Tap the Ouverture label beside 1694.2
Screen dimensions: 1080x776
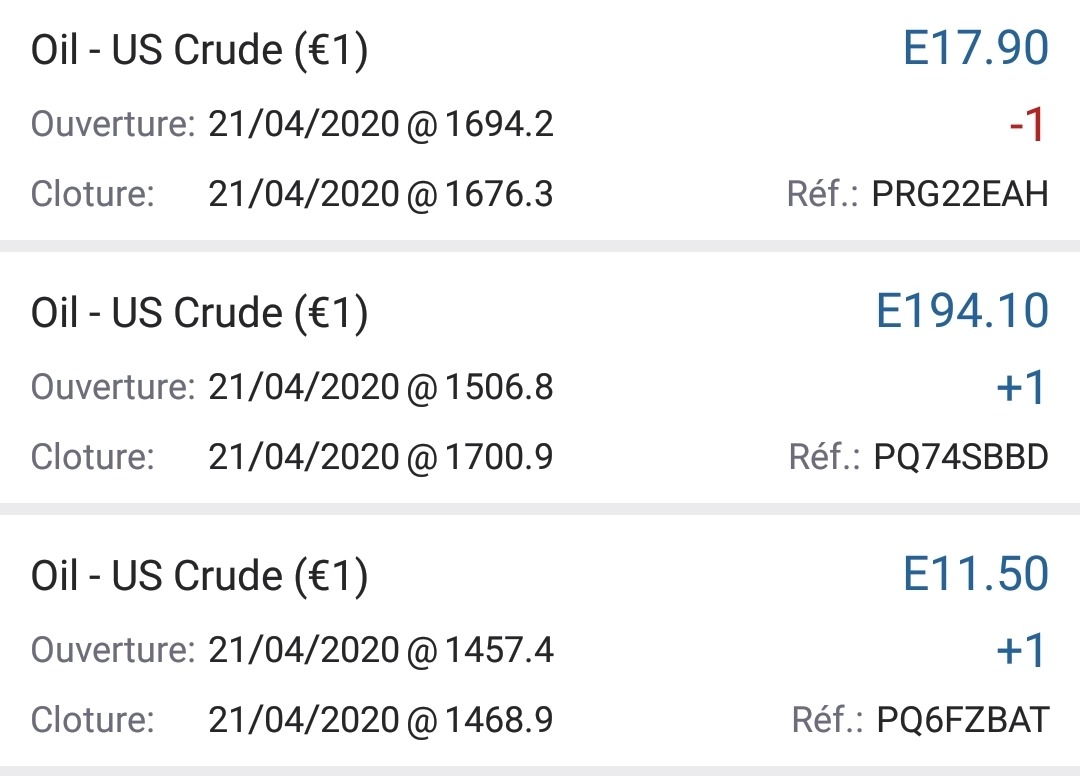[x=113, y=125]
